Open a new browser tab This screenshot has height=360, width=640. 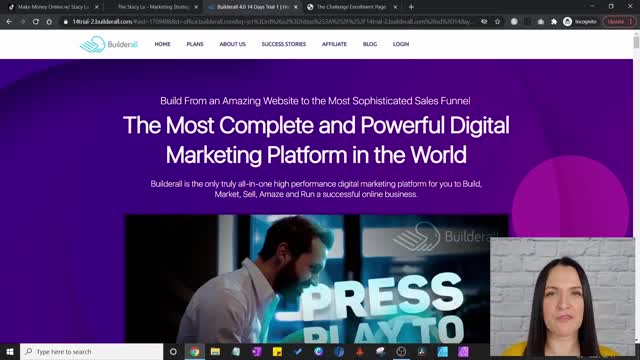tap(411, 7)
